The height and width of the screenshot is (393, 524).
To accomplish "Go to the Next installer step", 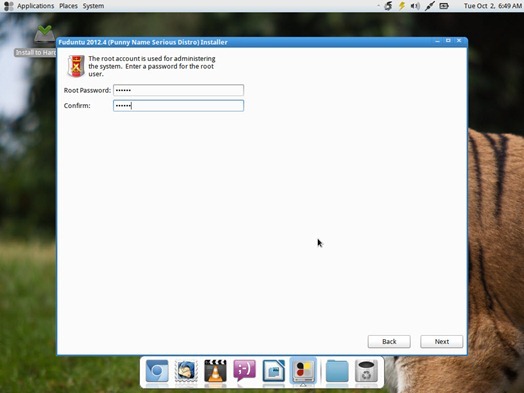I will (441, 342).
